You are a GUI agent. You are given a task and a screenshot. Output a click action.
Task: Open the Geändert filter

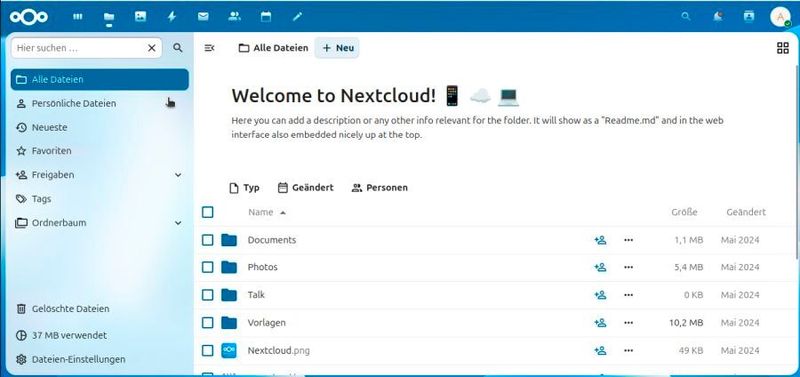tap(306, 188)
